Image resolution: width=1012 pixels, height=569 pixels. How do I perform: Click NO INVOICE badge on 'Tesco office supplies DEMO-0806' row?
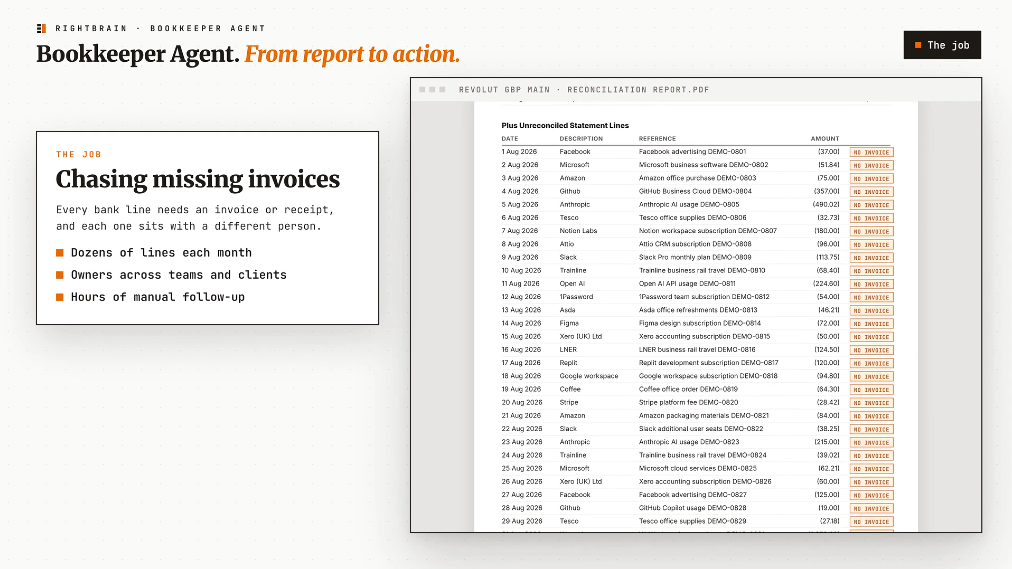(871, 218)
